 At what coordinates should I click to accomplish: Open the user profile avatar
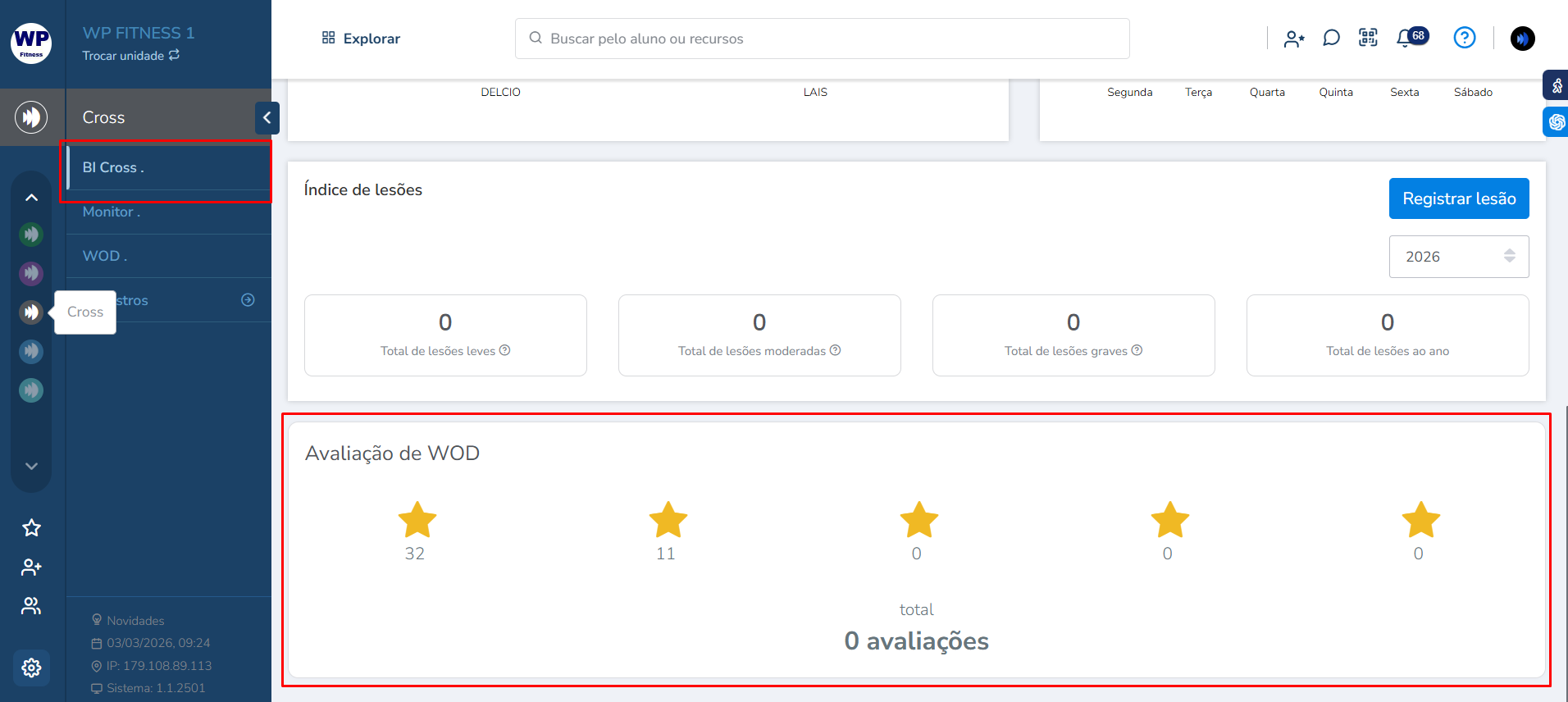(x=1522, y=39)
